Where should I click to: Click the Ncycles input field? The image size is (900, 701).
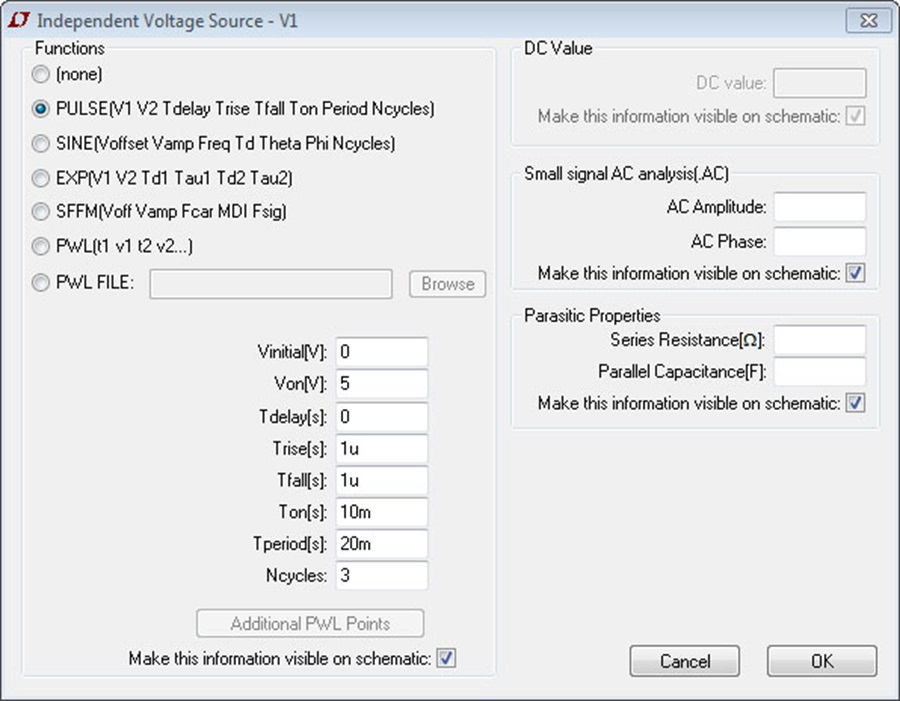(x=382, y=575)
